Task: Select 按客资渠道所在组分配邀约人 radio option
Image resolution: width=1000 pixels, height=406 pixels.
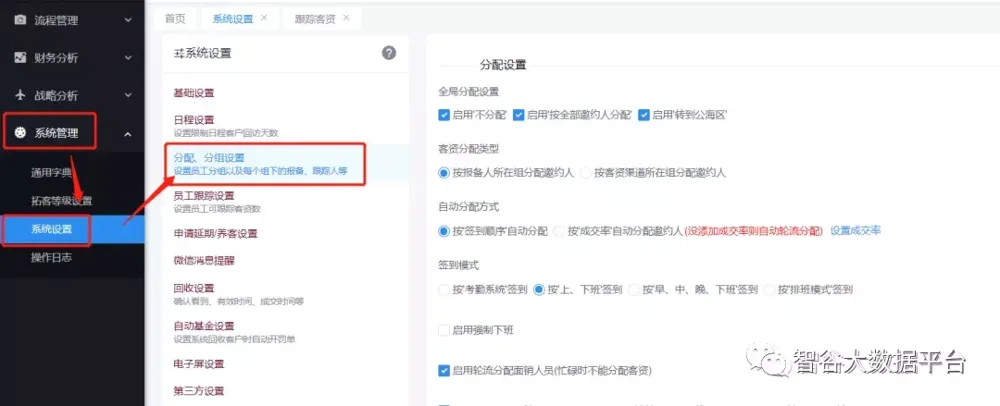Action: [586, 173]
